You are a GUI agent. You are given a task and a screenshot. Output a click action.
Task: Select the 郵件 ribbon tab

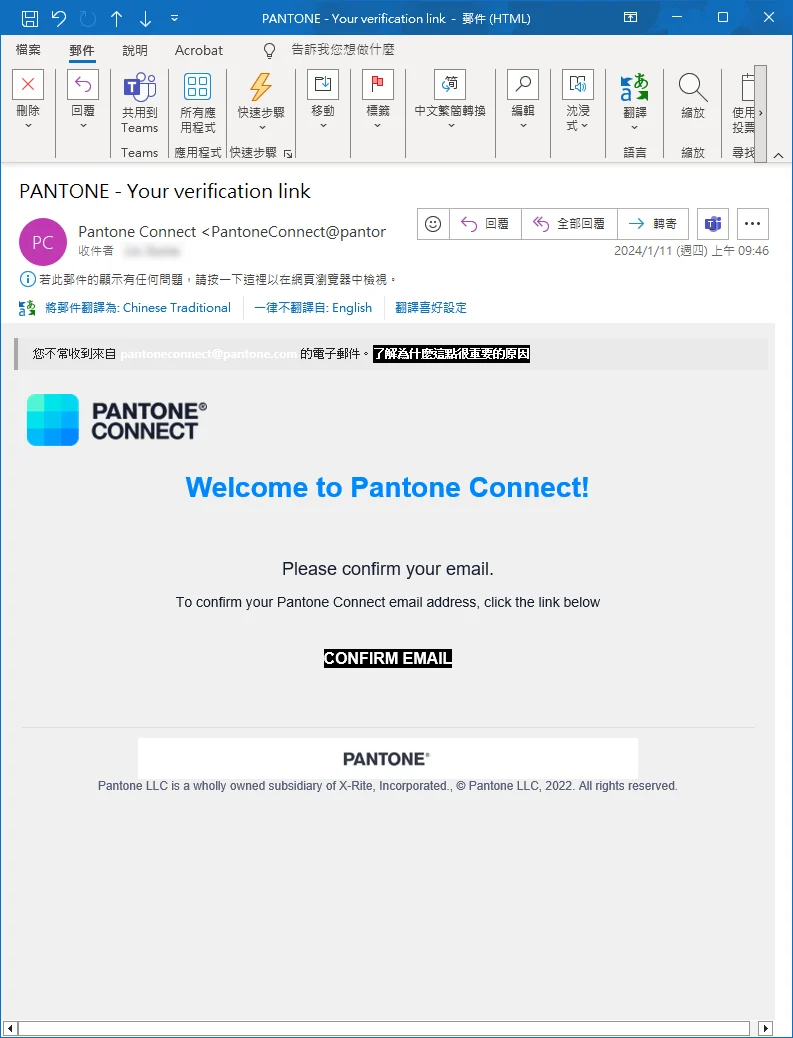point(81,50)
